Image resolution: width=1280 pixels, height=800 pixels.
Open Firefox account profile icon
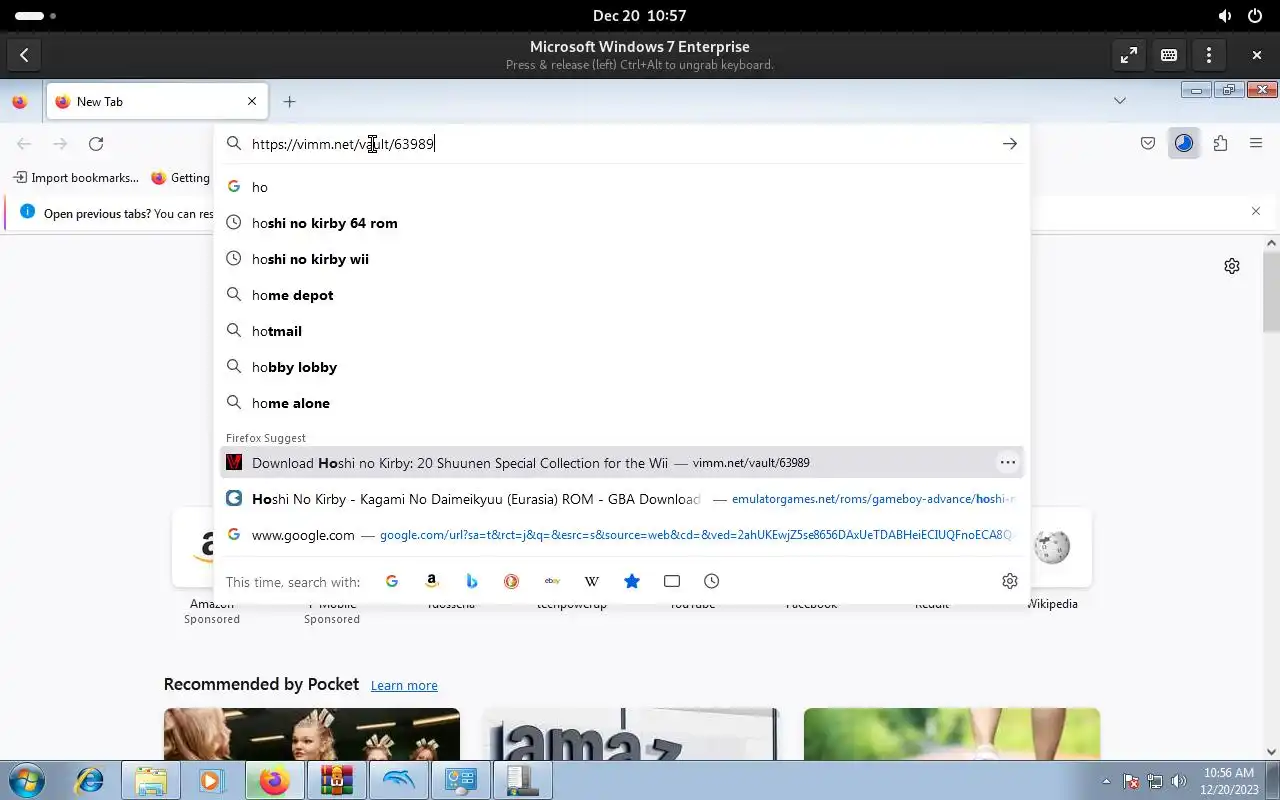(1184, 144)
